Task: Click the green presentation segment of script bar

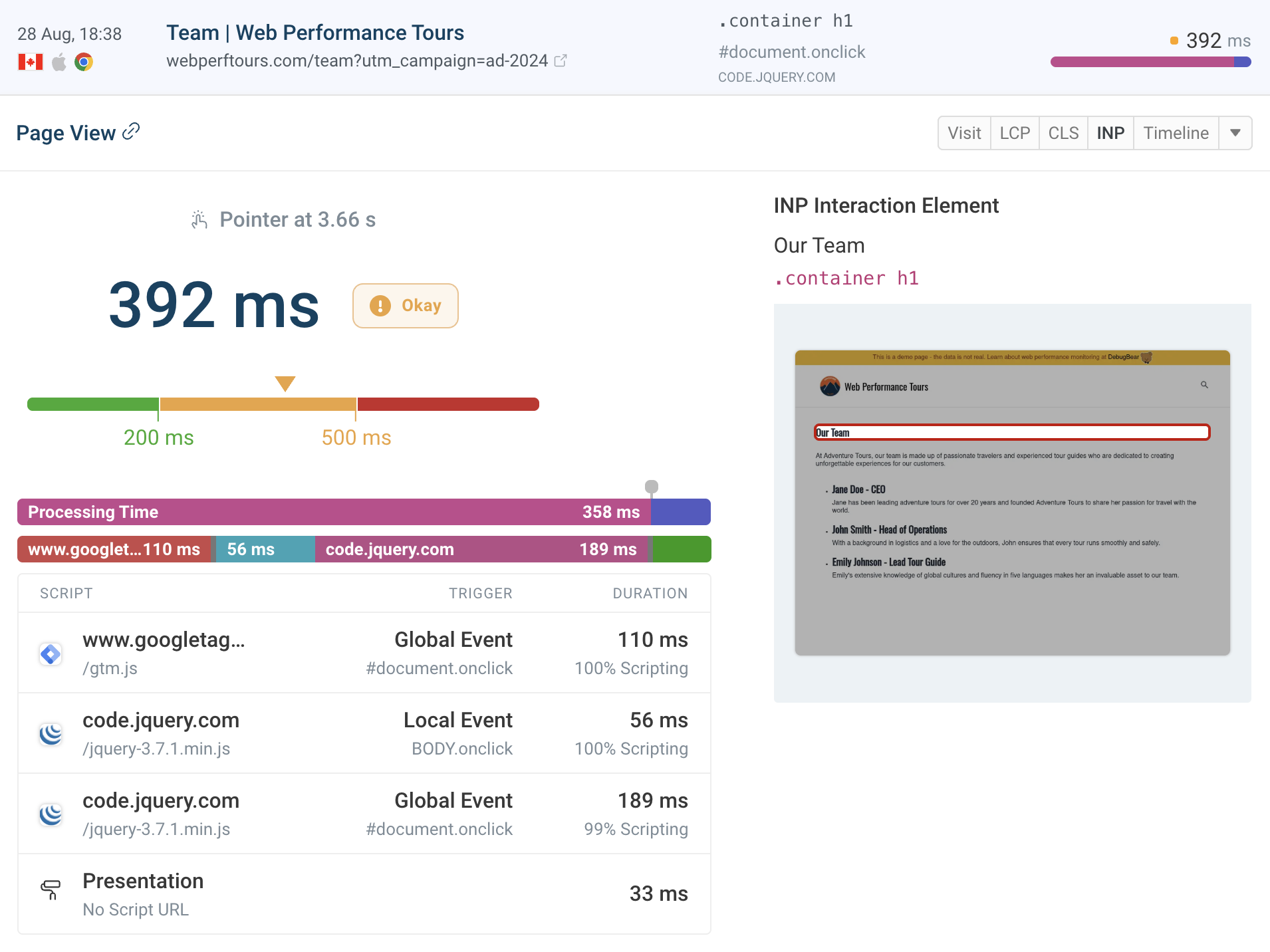Action: (682, 549)
